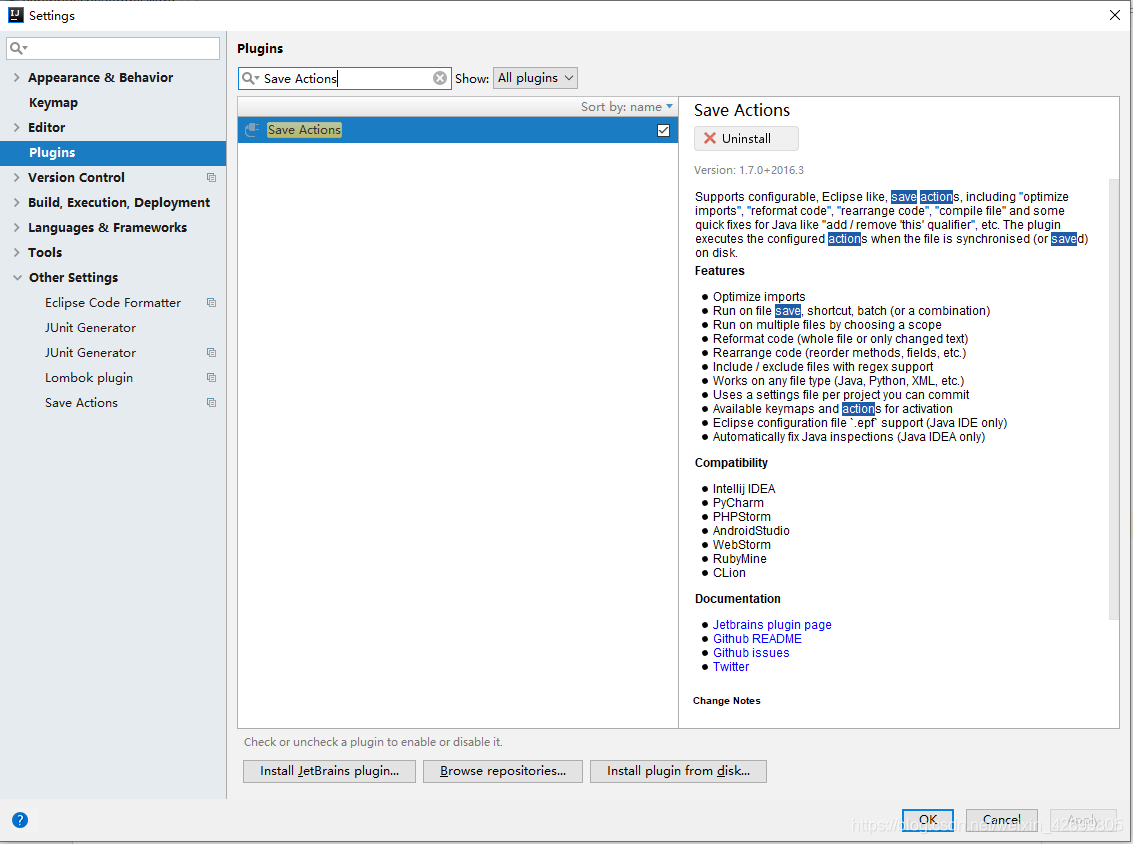Viewport: 1133px width, 844px height.
Task: Click project-level icon next to Lombok plugin
Action: [211, 378]
